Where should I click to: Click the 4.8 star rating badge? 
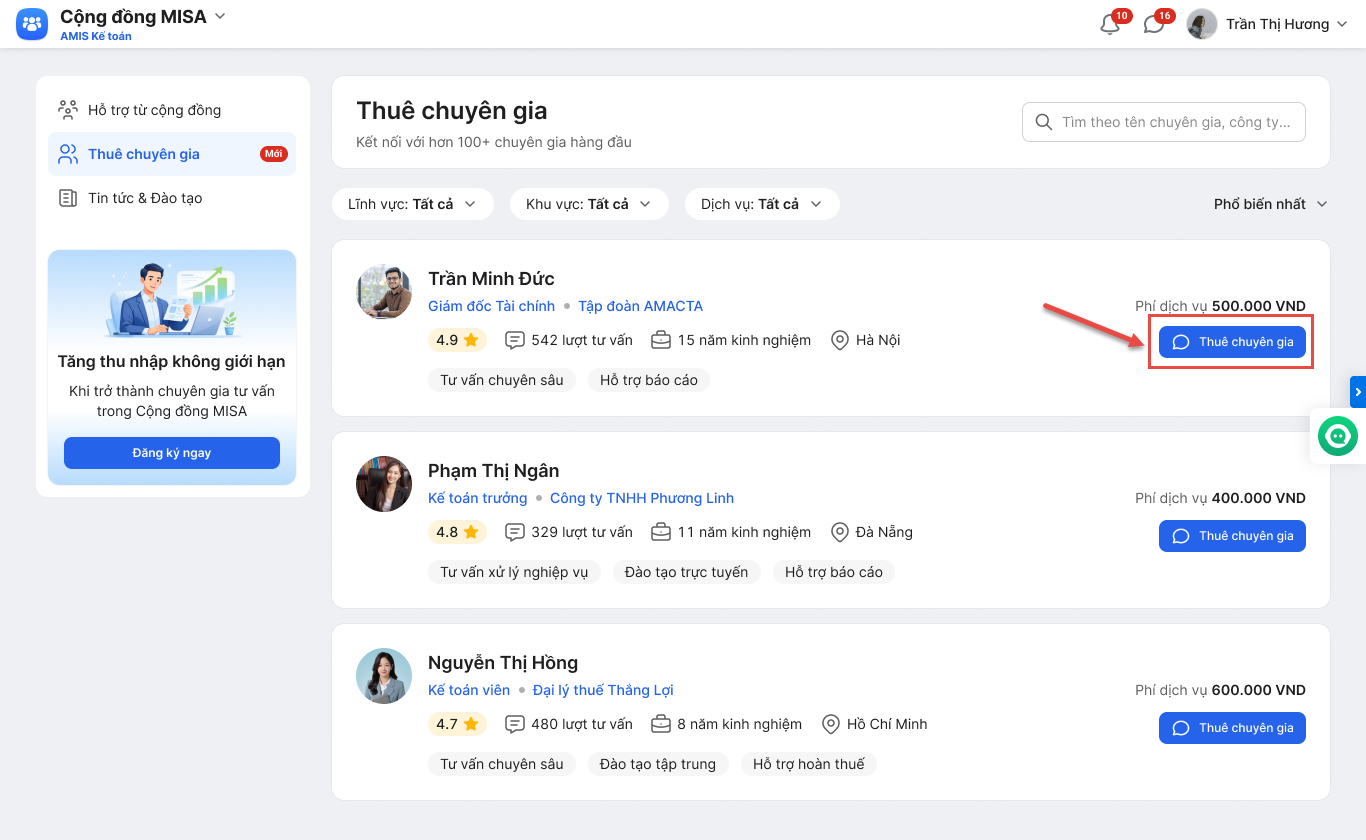457,532
